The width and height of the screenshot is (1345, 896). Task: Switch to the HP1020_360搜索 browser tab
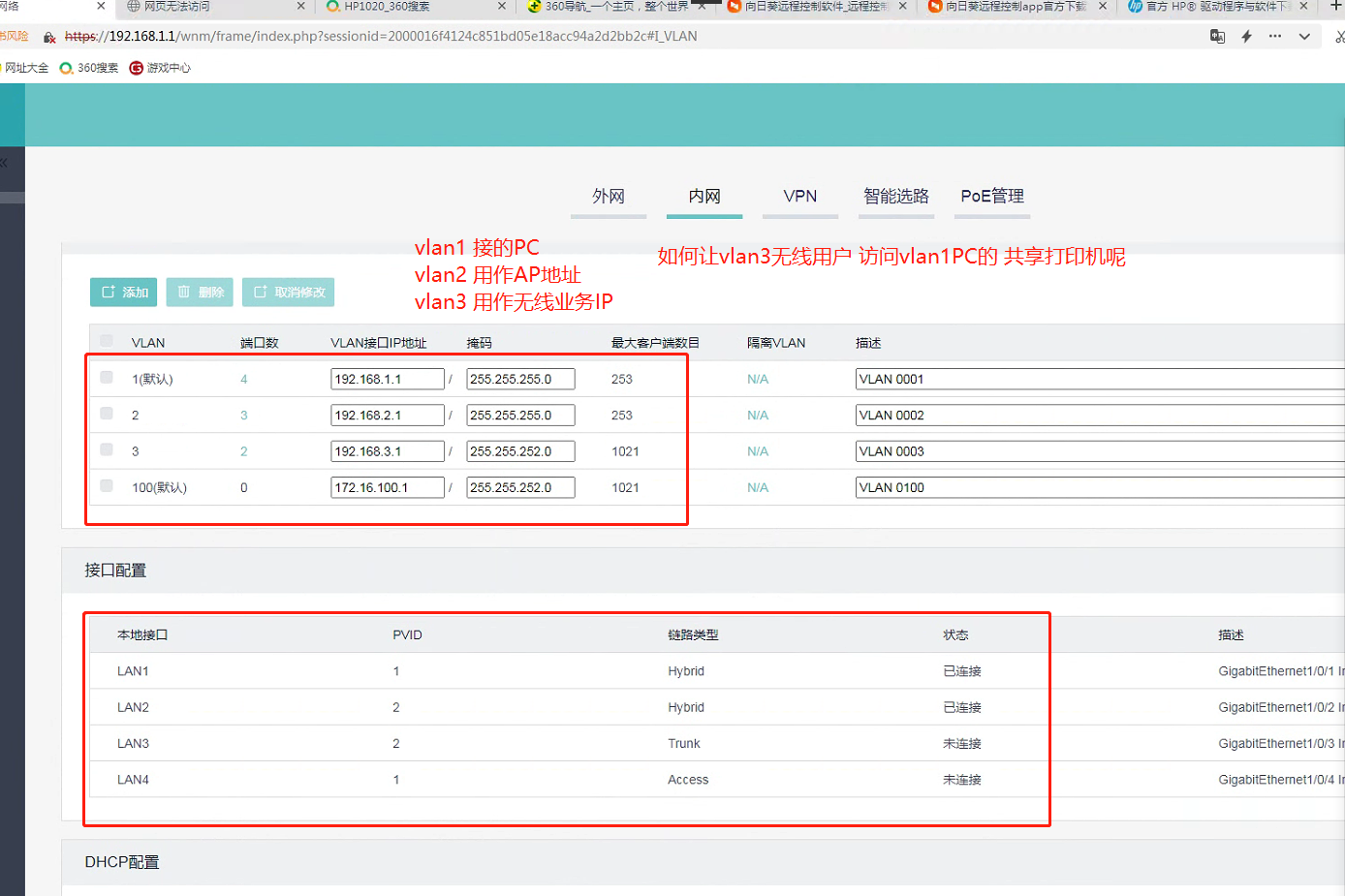click(x=417, y=7)
